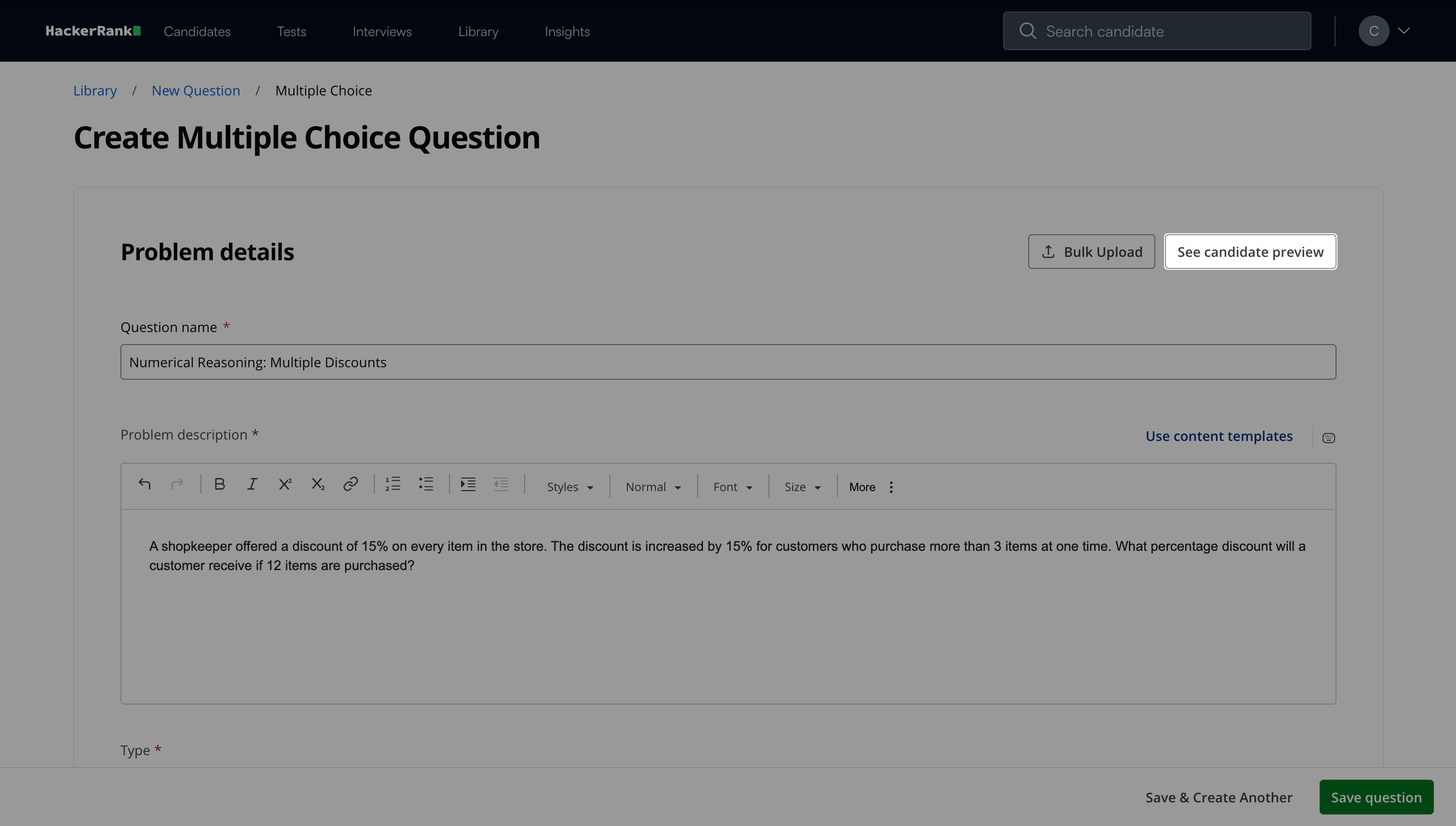Toggle bold formatting in description editor

[x=220, y=484]
